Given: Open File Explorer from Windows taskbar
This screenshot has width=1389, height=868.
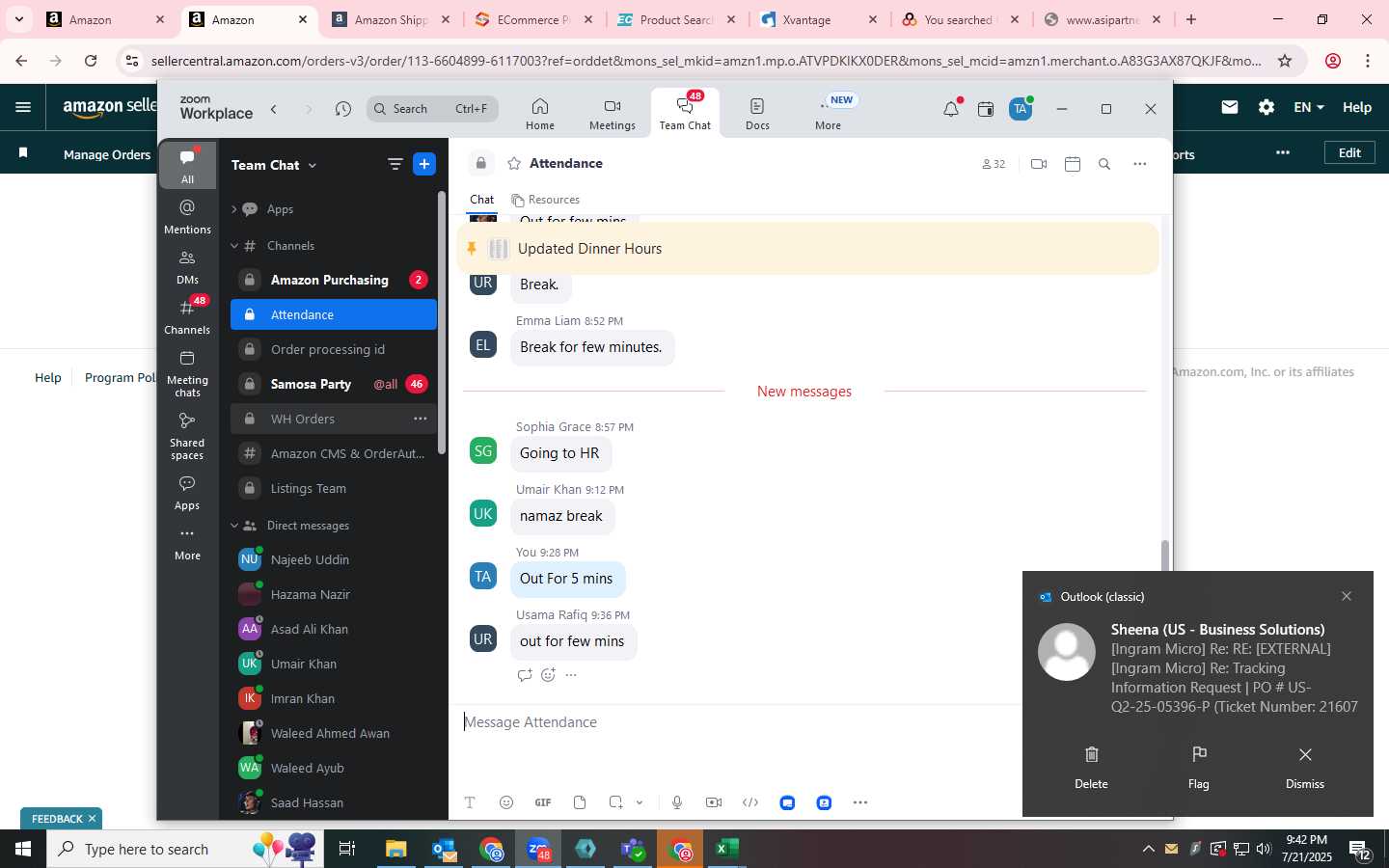Looking at the screenshot, I should tap(396, 849).
